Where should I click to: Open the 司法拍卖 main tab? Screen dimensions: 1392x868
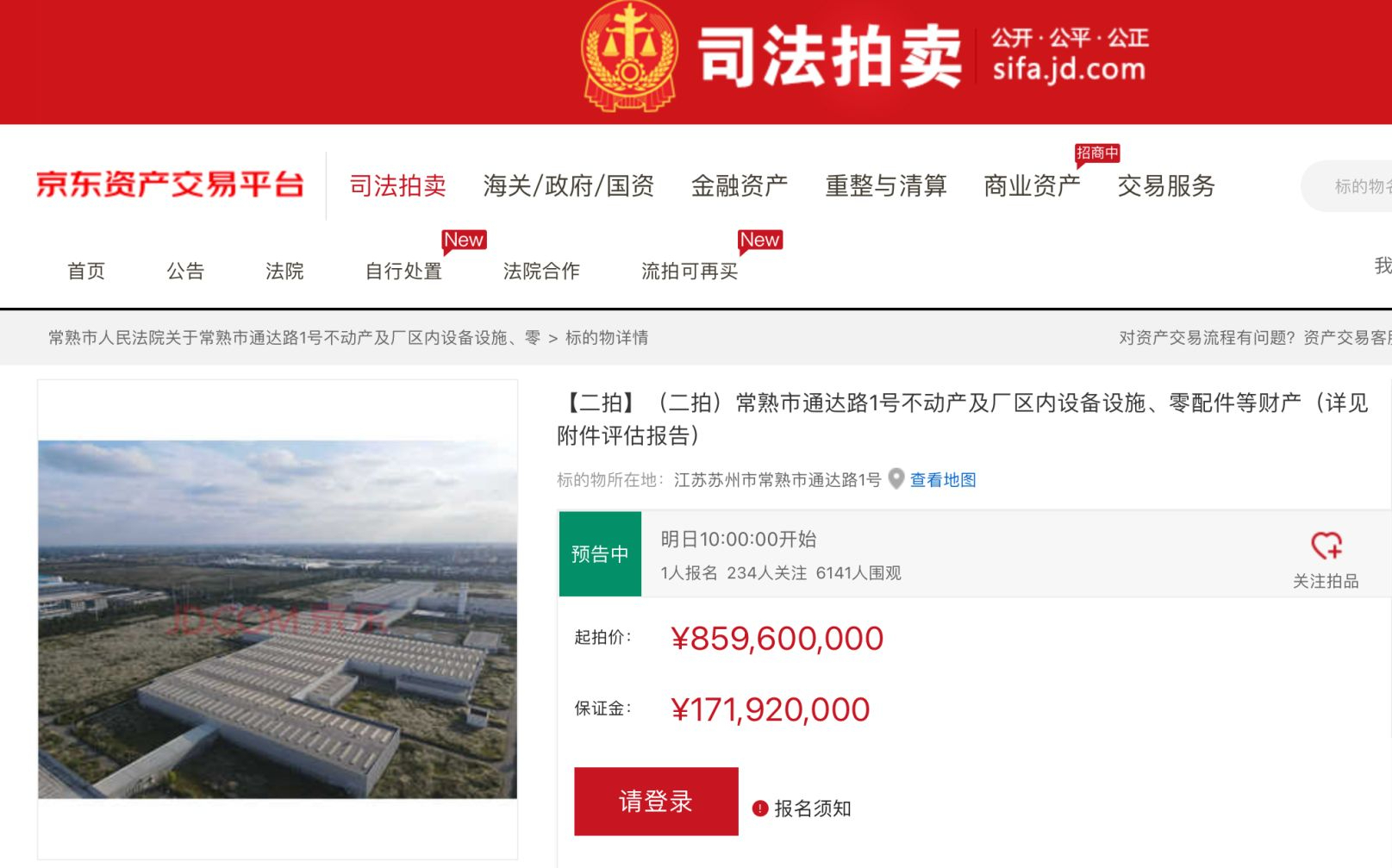(x=398, y=185)
